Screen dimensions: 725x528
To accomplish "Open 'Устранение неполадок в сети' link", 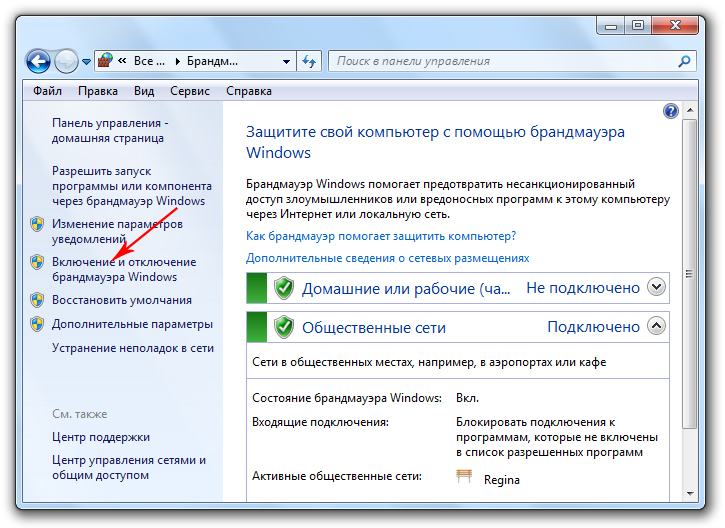I will click(133, 348).
